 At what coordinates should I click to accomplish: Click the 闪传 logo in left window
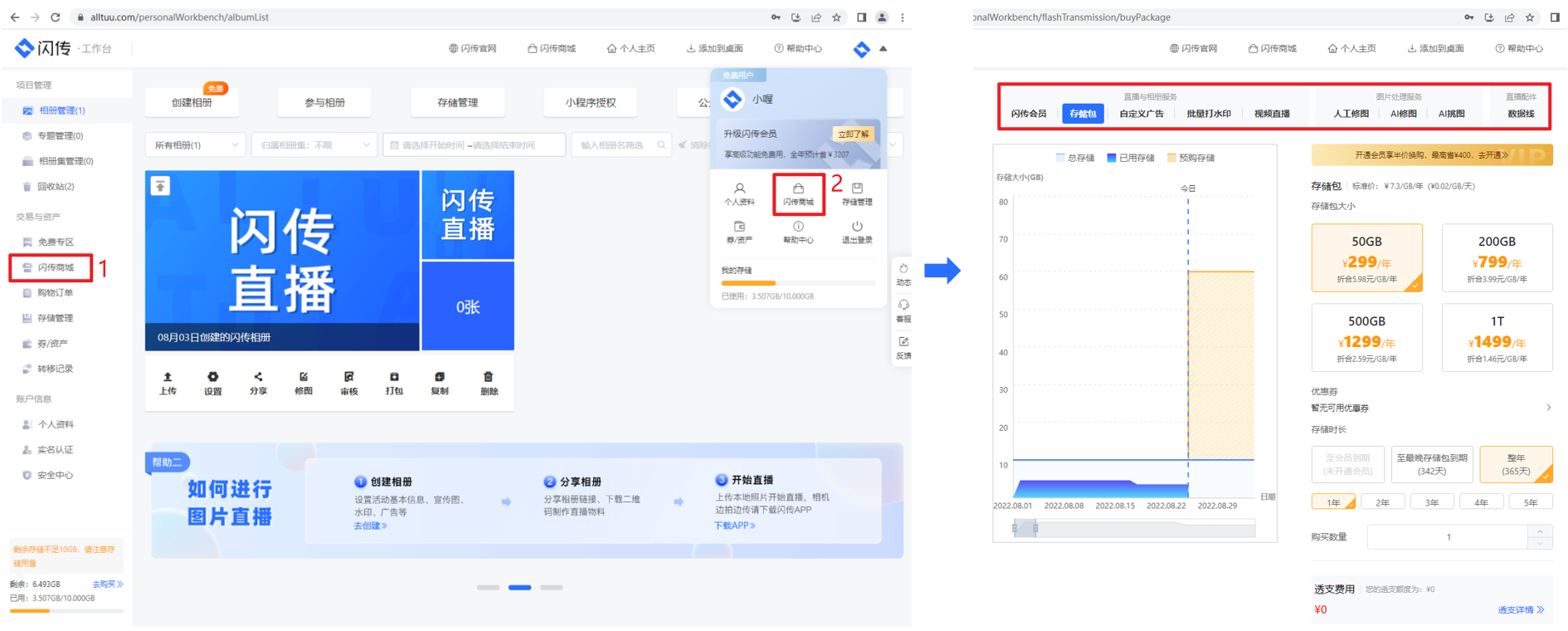tap(43, 48)
